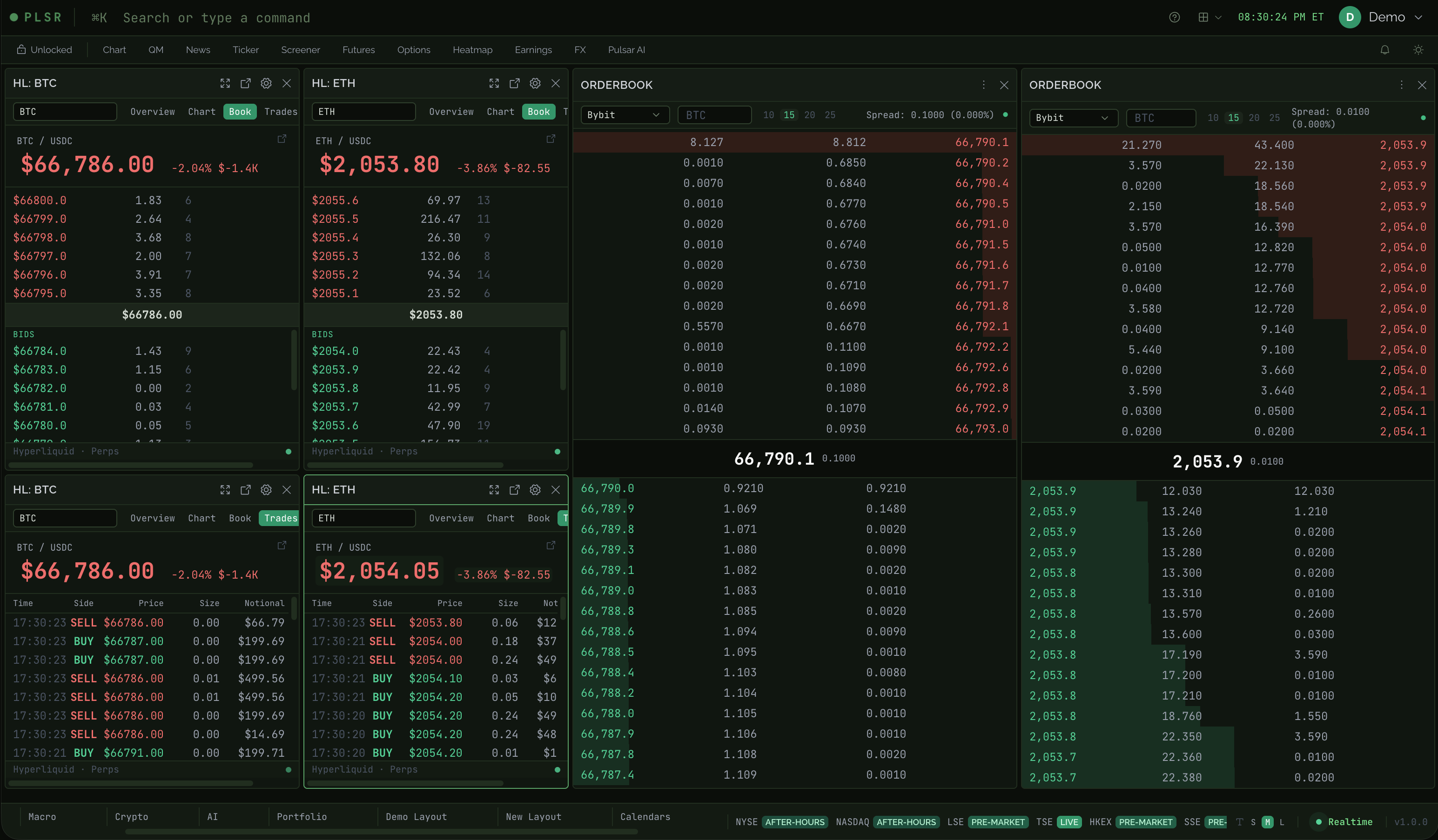Click the notifications bell icon
This screenshot has height=840, width=1438.
pyautogui.click(x=1385, y=50)
